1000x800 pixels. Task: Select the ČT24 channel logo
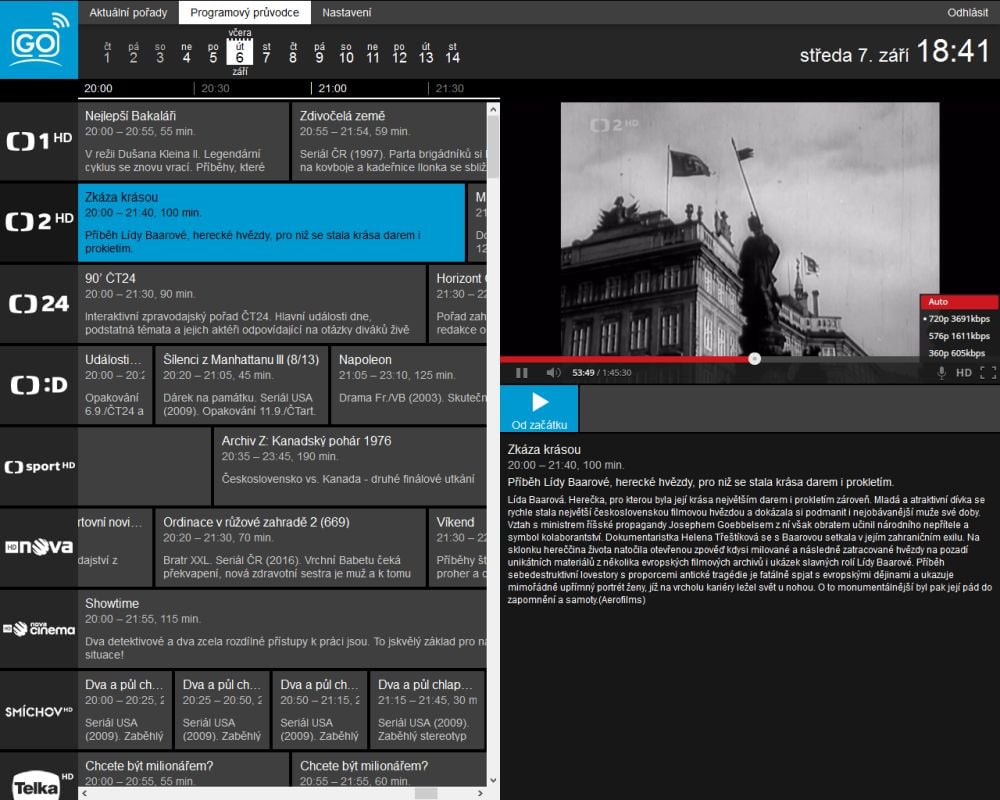pos(39,304)
